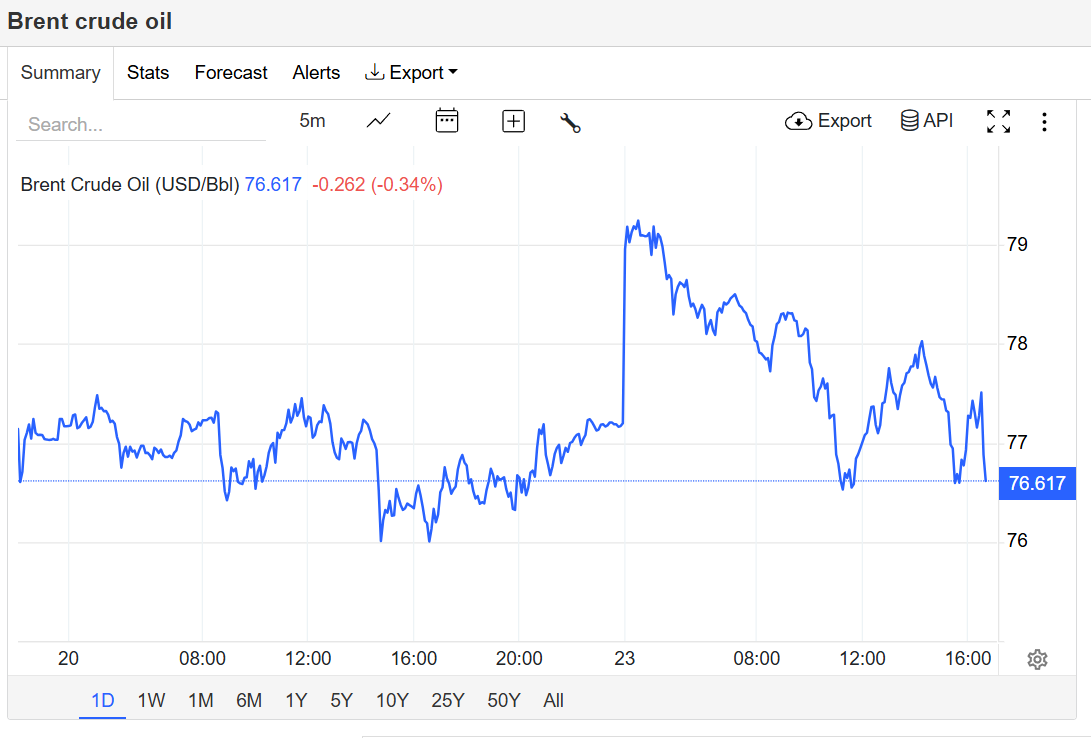Viewport: 1091px width, 738px height.
Task: Click the chart settings gear icon
Action: click(x=1037, y=659)
